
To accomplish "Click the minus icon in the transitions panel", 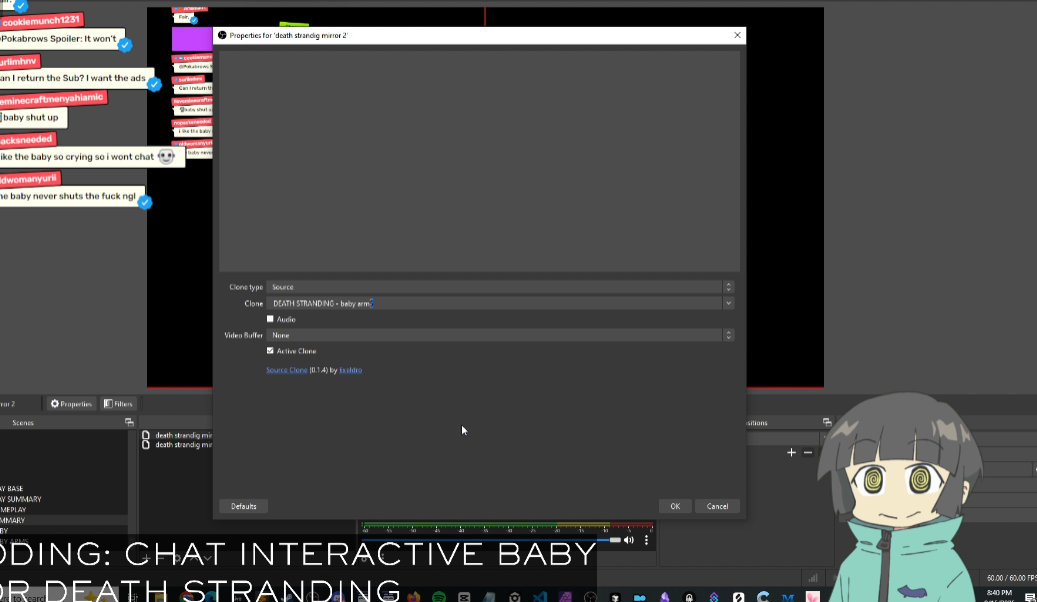I will point(808,453).
